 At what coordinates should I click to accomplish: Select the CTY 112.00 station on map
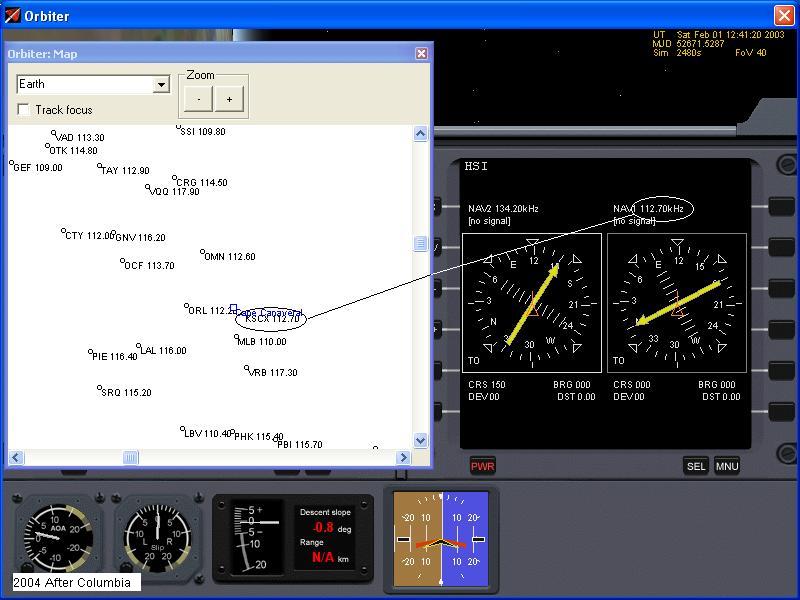[87, 235]
